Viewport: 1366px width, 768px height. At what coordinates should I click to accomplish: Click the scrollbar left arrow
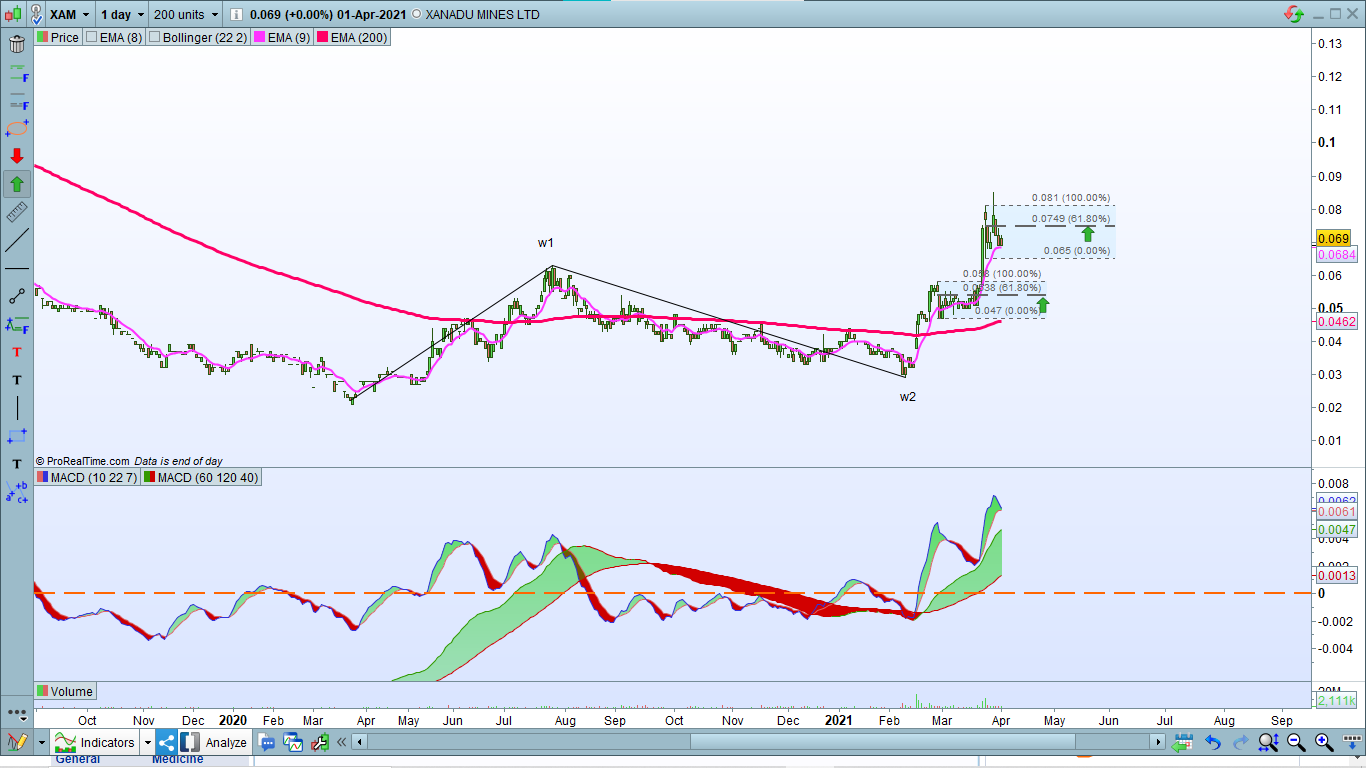(x=360, y=742)
